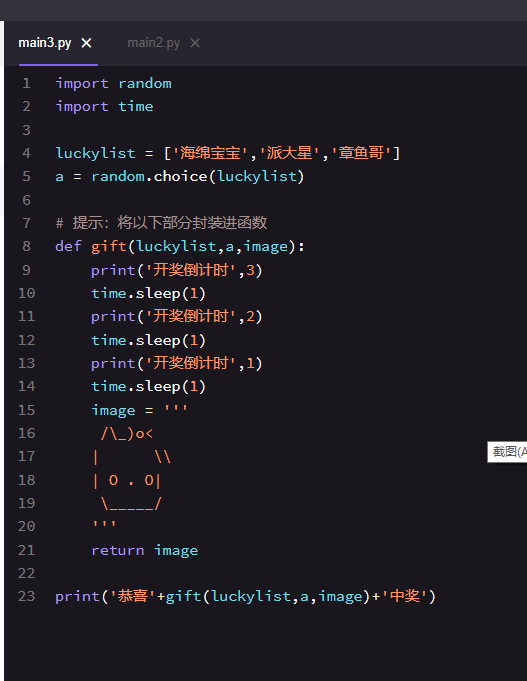Click the luckylist assignment on line 4
527x681 pixels.
(228, 153)
